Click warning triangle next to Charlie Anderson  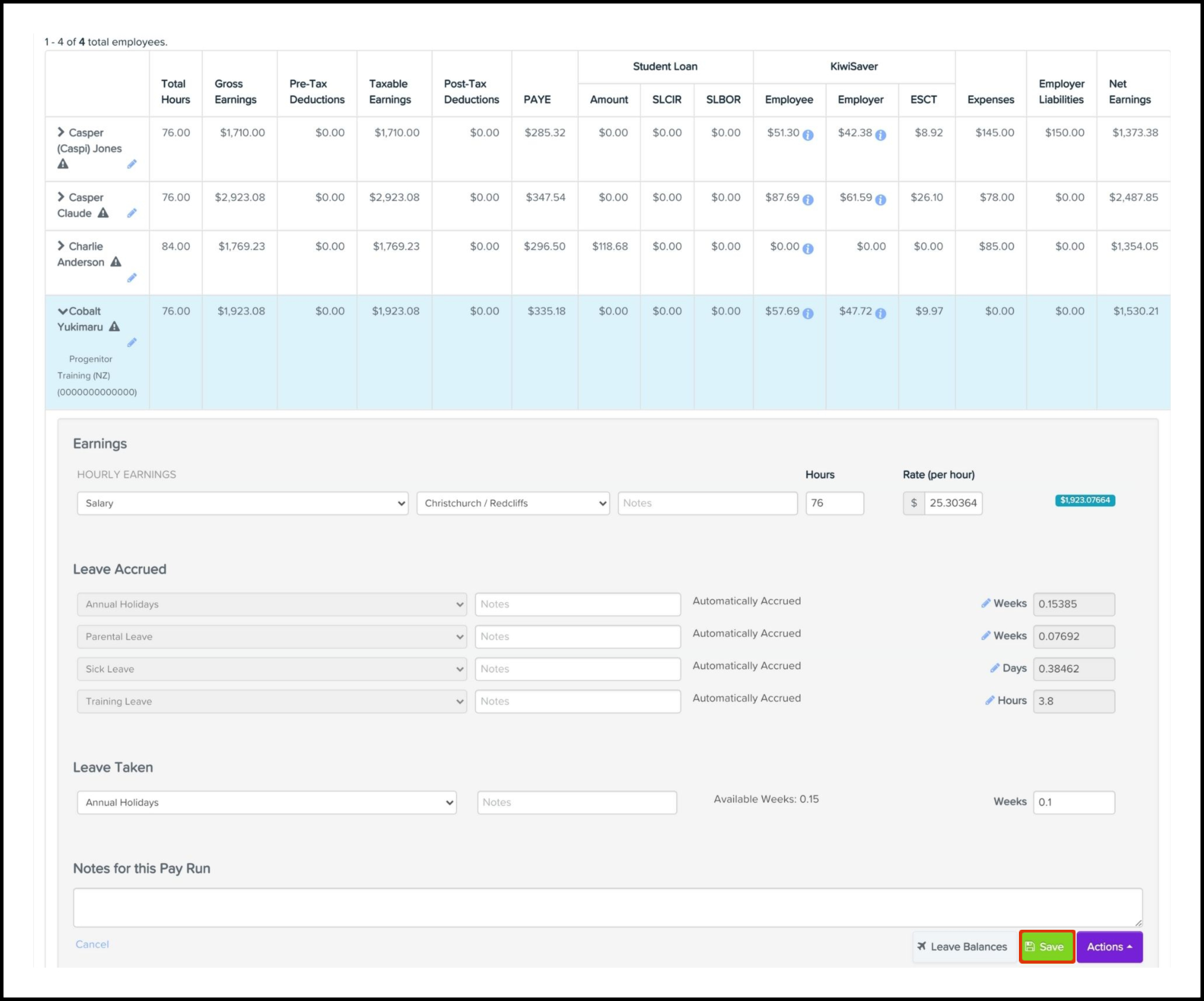116,262
